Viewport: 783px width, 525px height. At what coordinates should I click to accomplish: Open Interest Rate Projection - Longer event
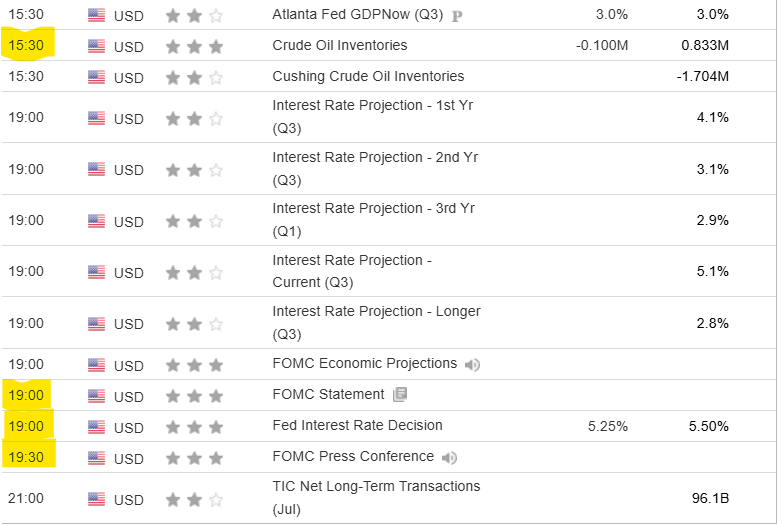tap(376, 322)
